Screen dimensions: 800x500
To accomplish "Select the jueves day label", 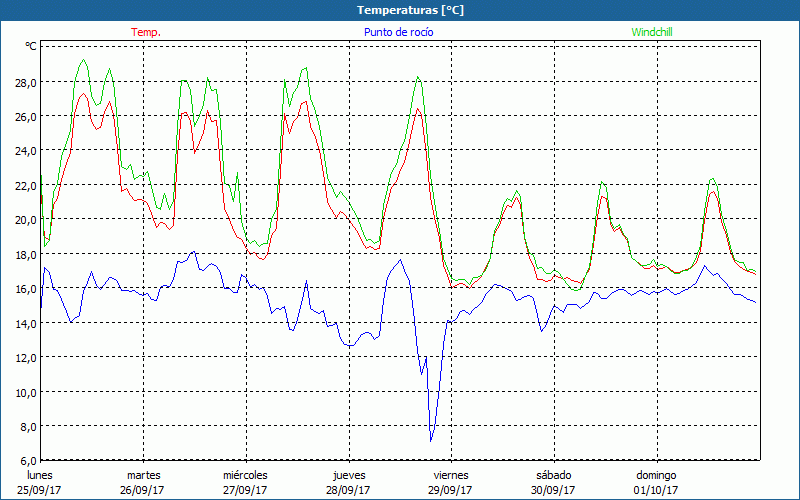I will (348, 475).
